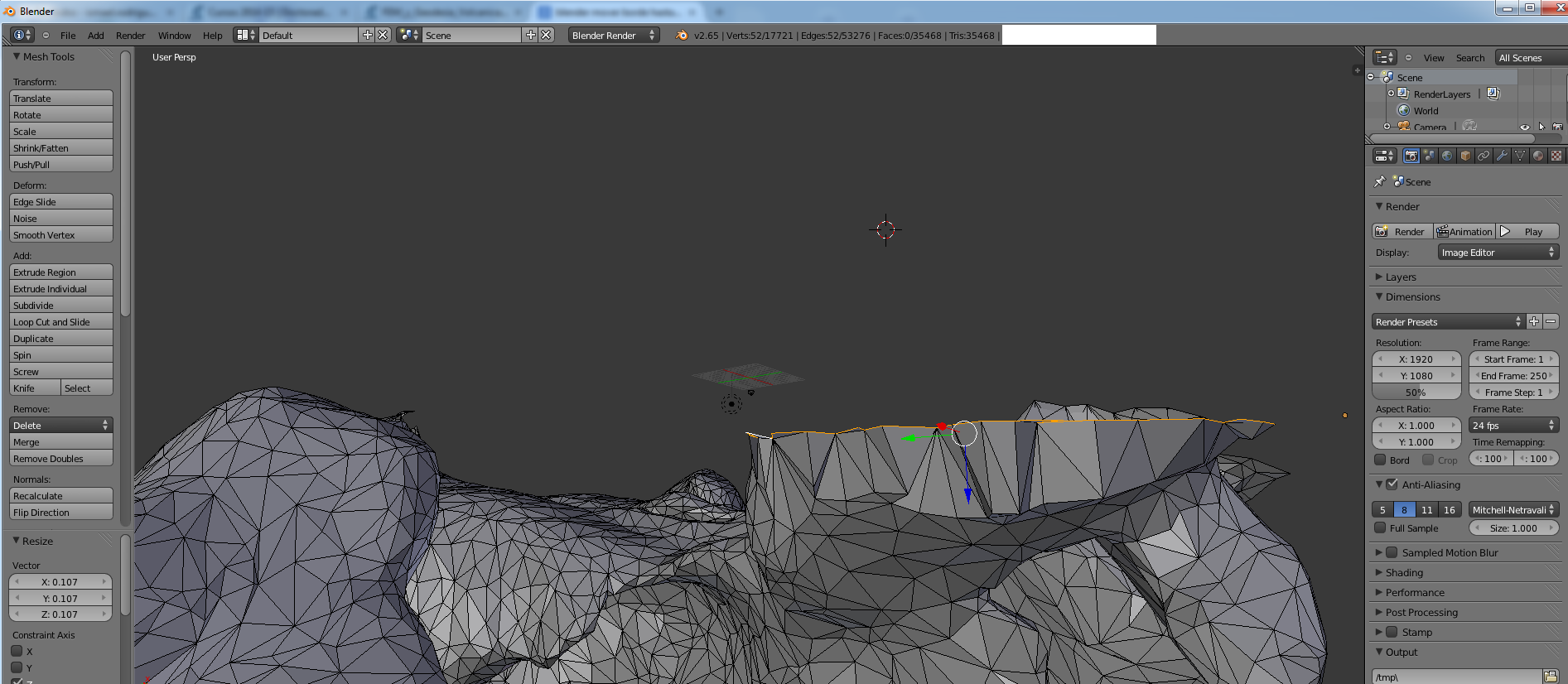Click the pin icon beside Scene

(1379, 181)
